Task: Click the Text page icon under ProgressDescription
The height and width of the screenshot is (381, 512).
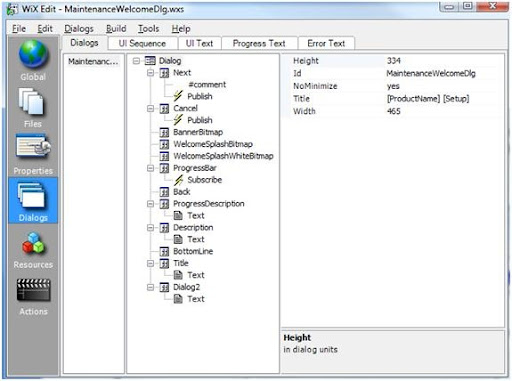Action: (x=178, y=216)
